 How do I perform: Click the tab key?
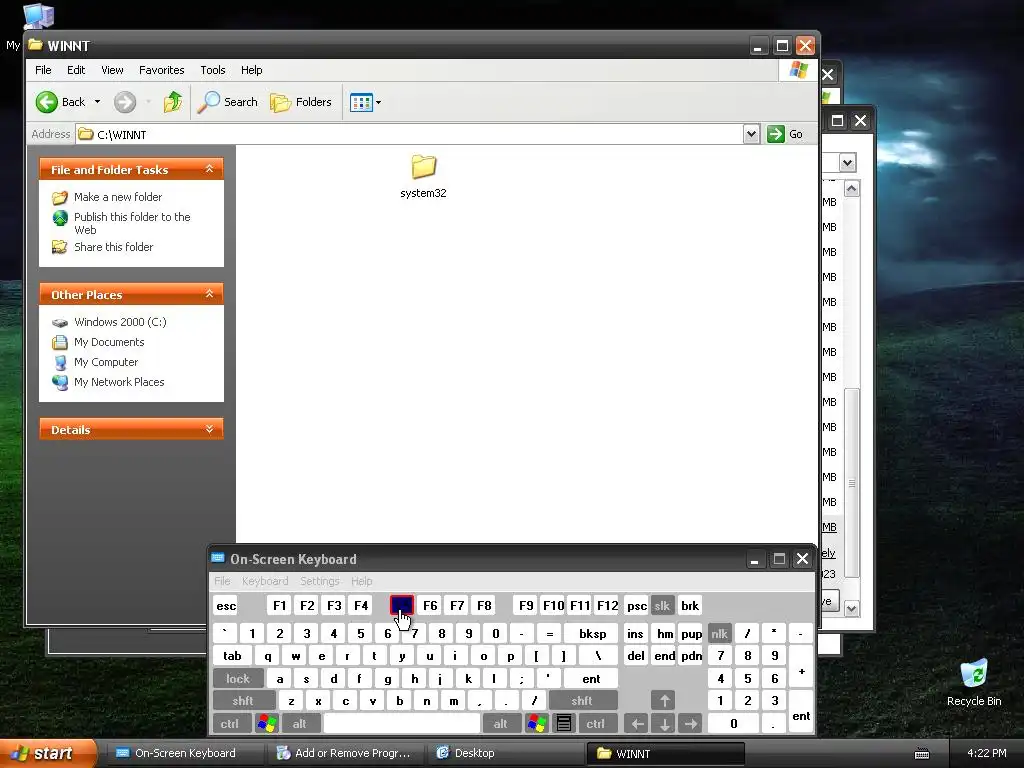(x=232, y=656)
